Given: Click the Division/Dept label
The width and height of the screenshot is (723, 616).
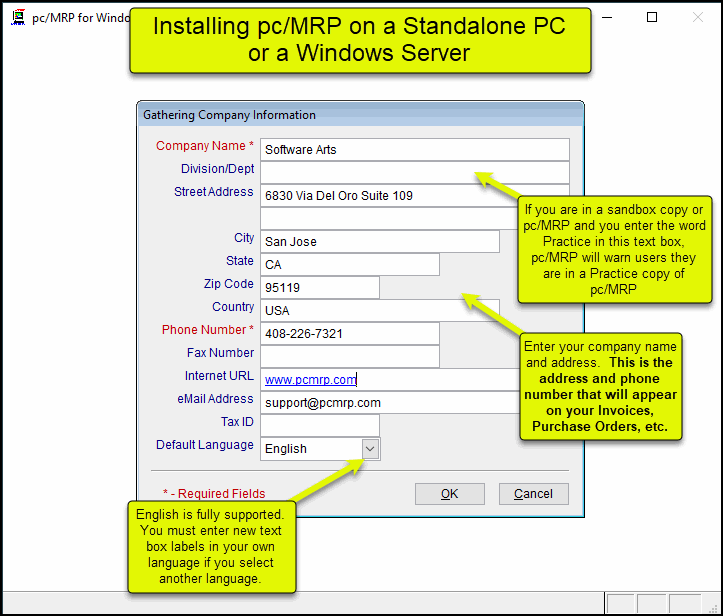Looking at the screenshot, I should coord(217,169).
